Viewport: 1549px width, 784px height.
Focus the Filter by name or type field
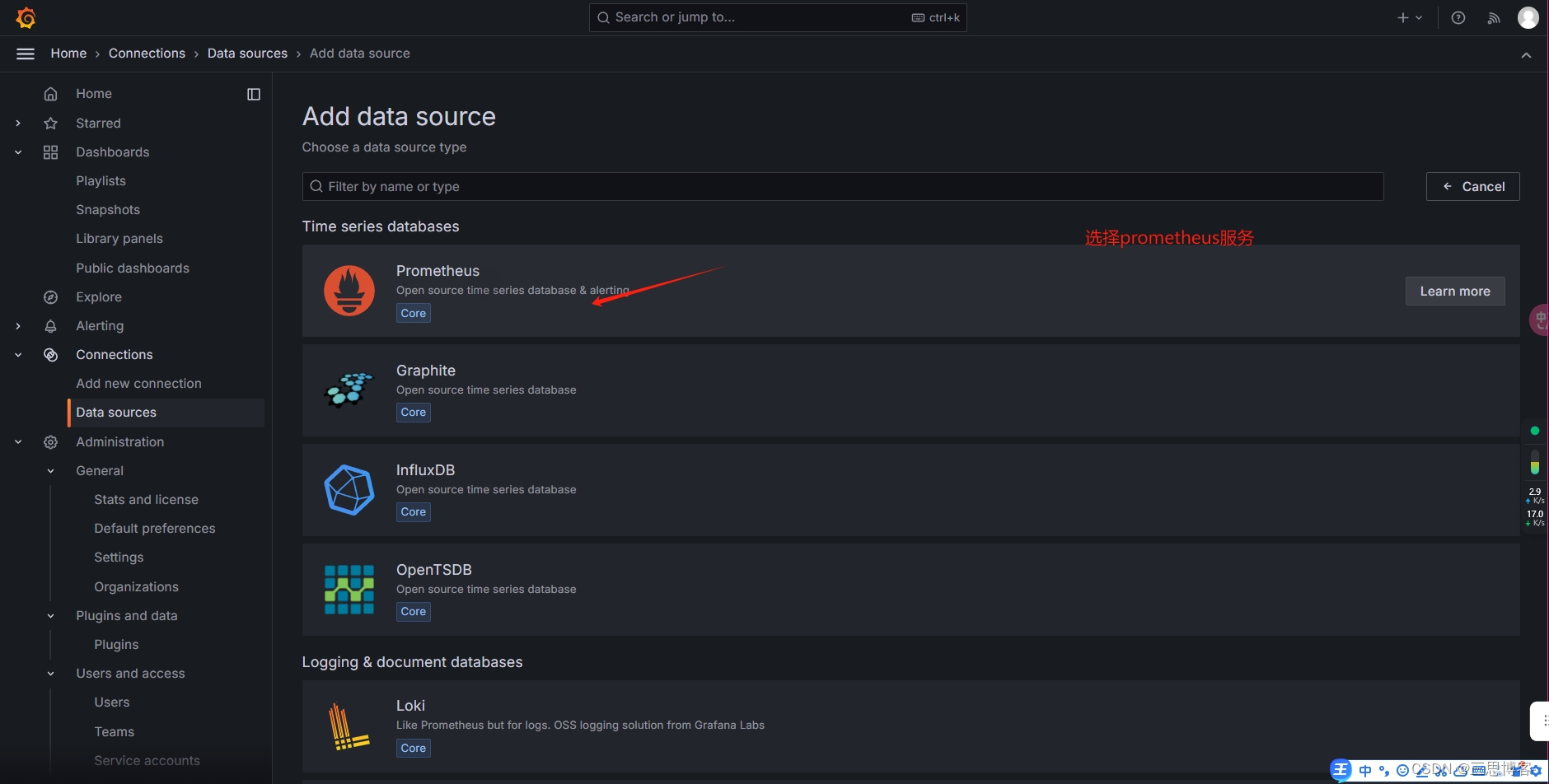[x=842, y=187]
